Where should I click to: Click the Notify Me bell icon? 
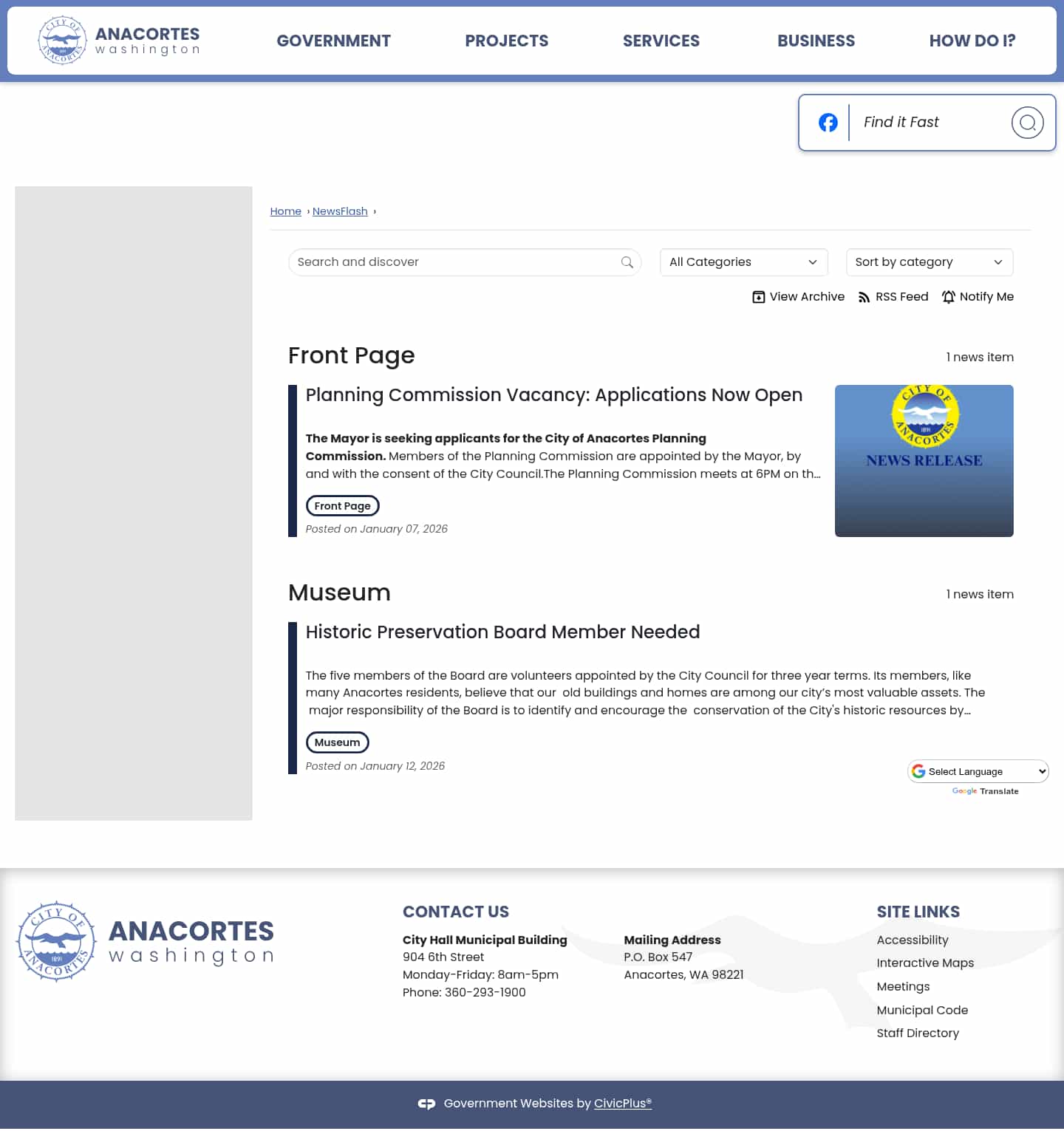tap(948, 296)
